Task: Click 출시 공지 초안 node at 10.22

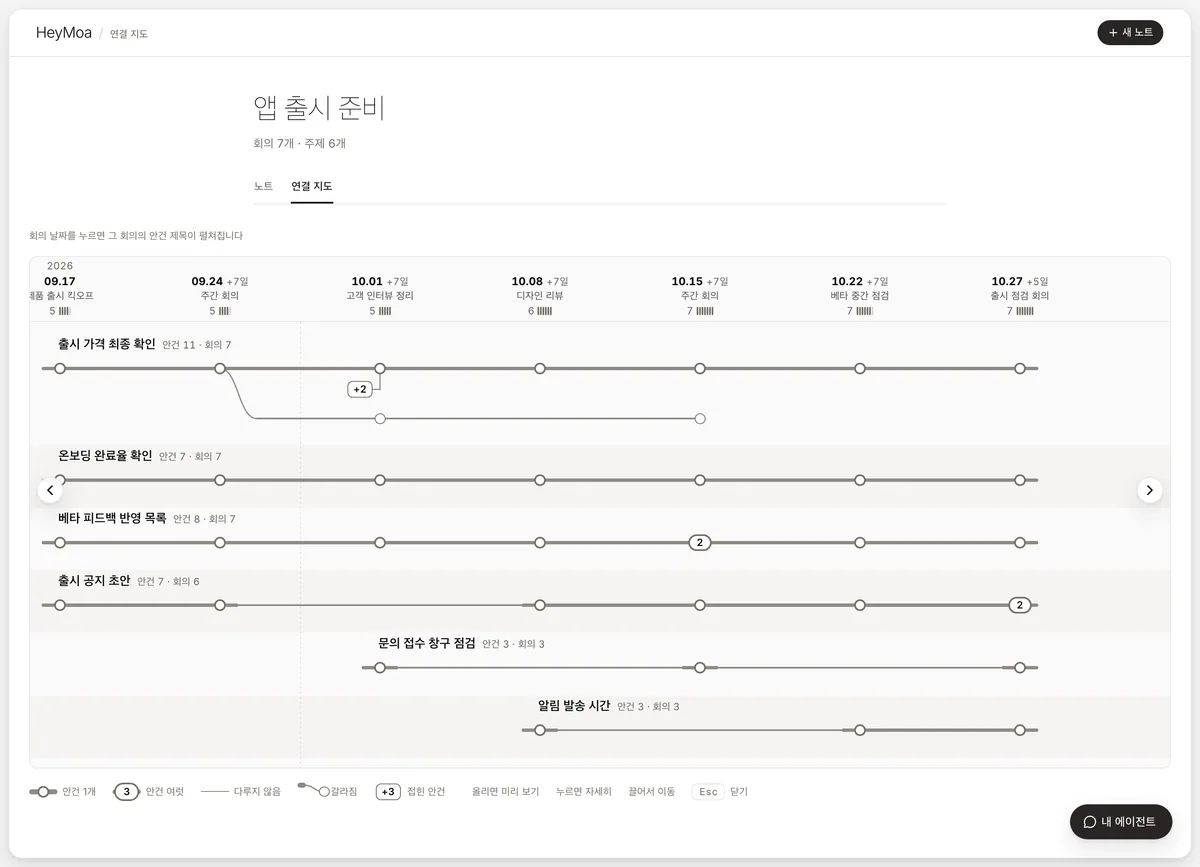Action: [860, 605]
